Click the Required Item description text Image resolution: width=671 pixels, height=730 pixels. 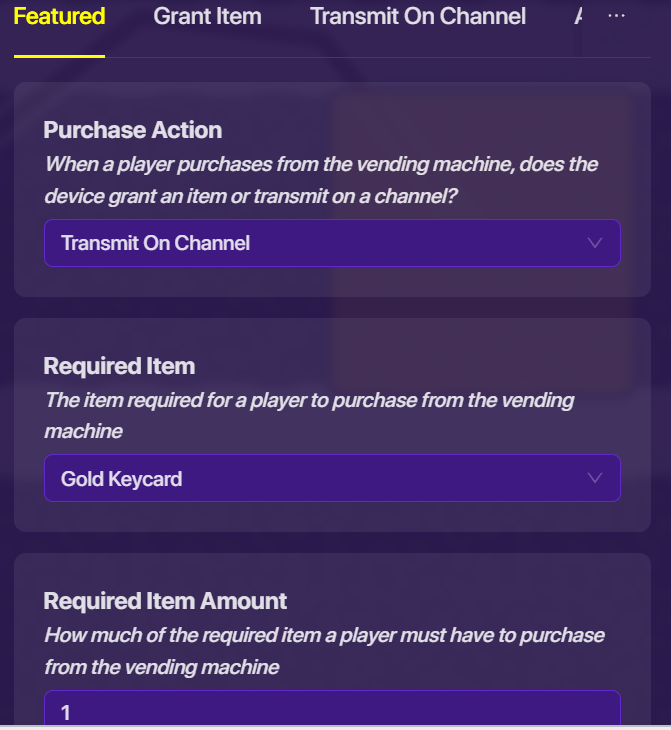pyautogui.click(x=309, y=415)
